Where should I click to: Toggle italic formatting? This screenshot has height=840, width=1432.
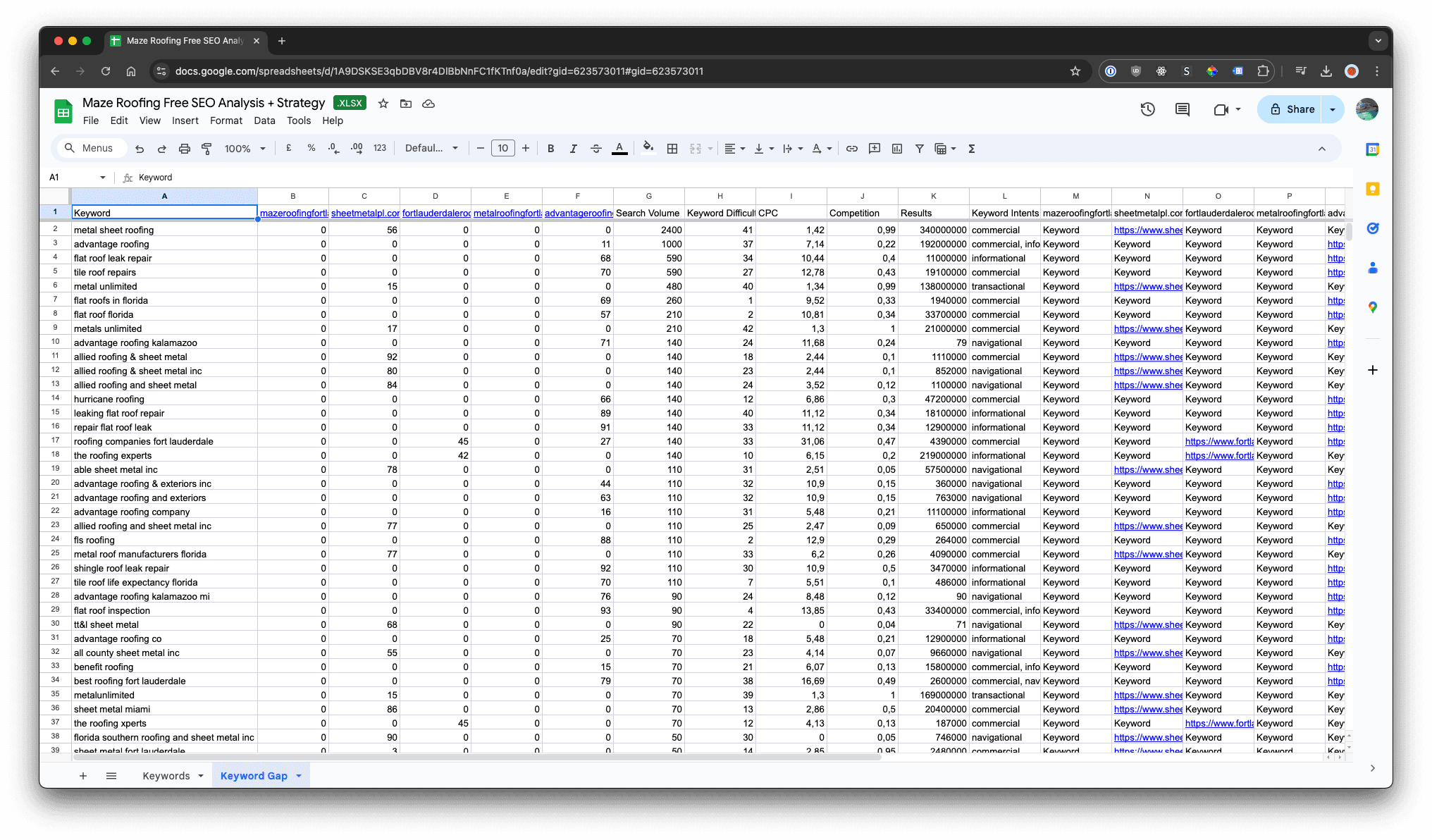573,149
